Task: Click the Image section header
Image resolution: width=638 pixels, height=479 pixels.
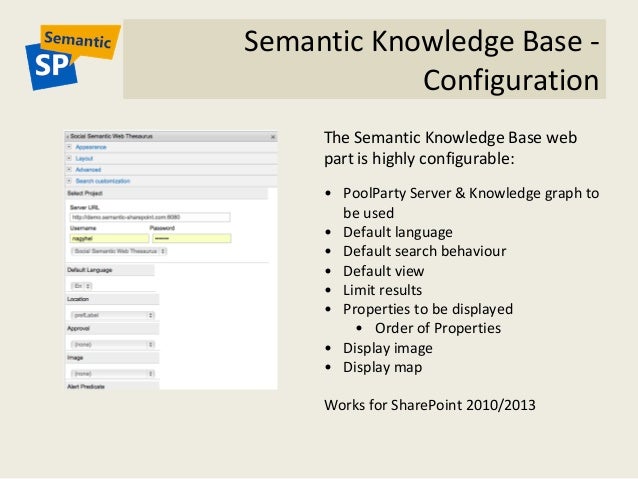Action: pyautogui.click(x=112, y=358)
